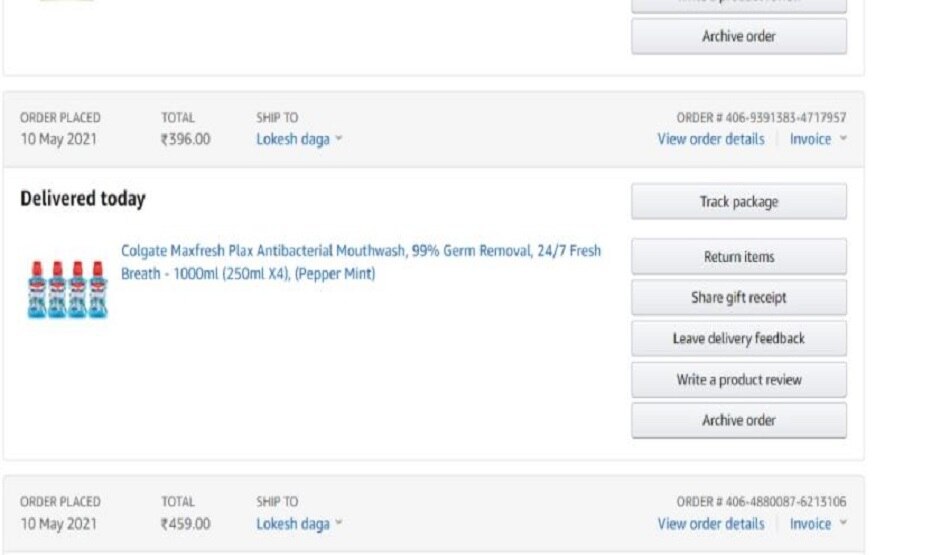Click the ₹396.00 order total
Screen dimensions: 950x555
click(185, 139)
